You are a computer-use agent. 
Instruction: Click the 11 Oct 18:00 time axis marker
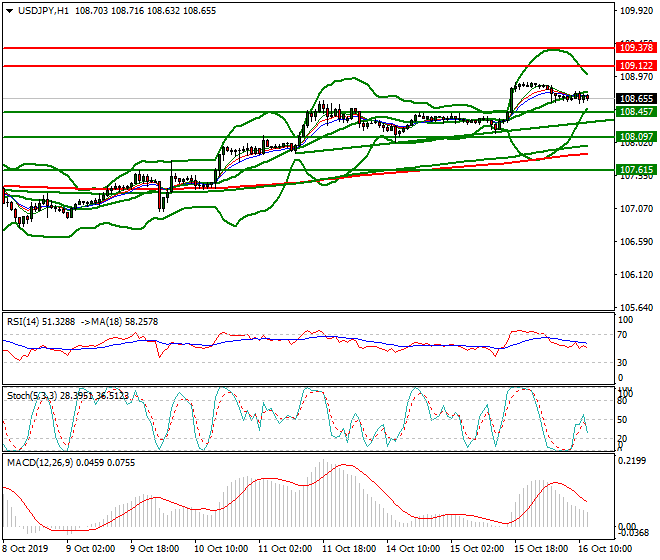(349, 549)
